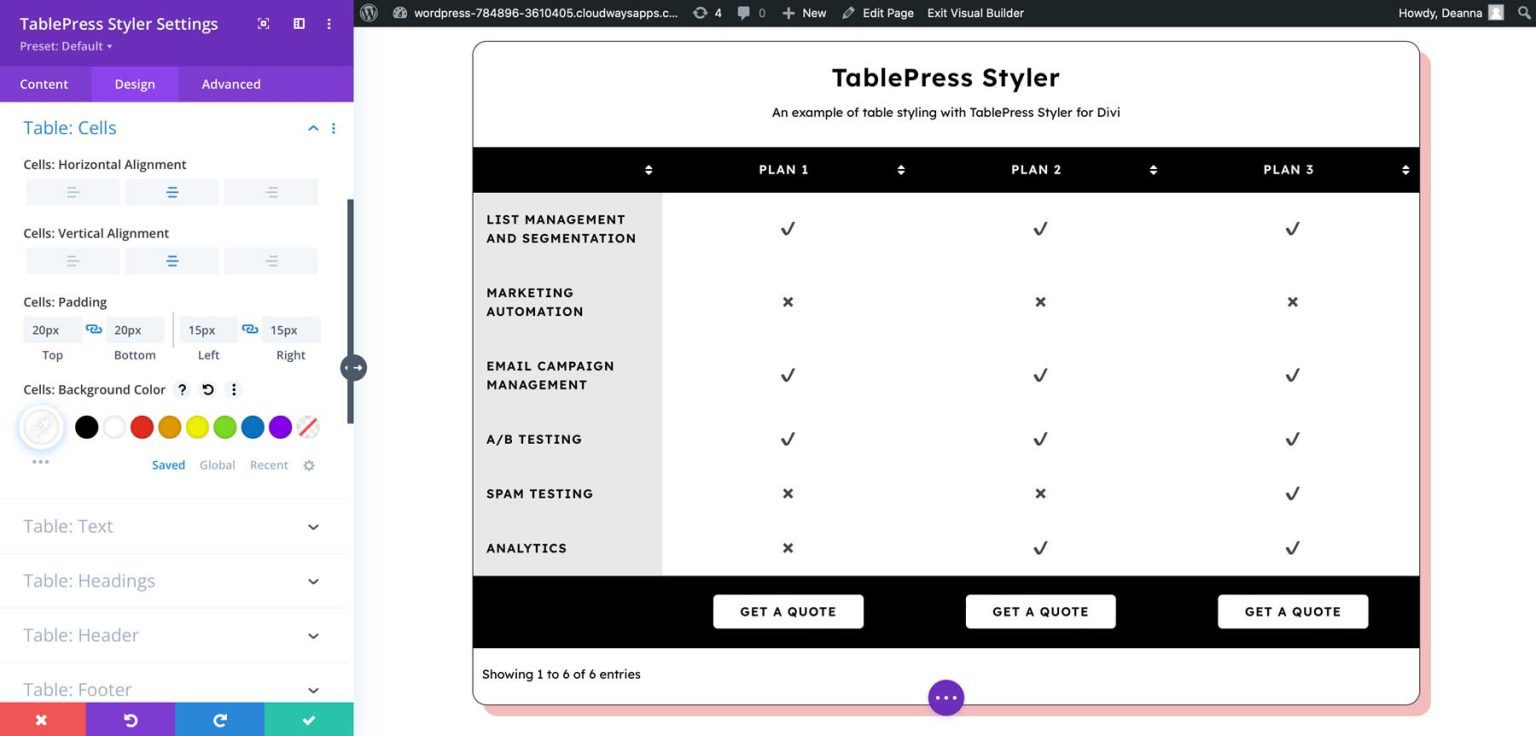The height and width of the screenshot is (736, 1536).
Task: Open the Content tab
Action: coord(44,84)
